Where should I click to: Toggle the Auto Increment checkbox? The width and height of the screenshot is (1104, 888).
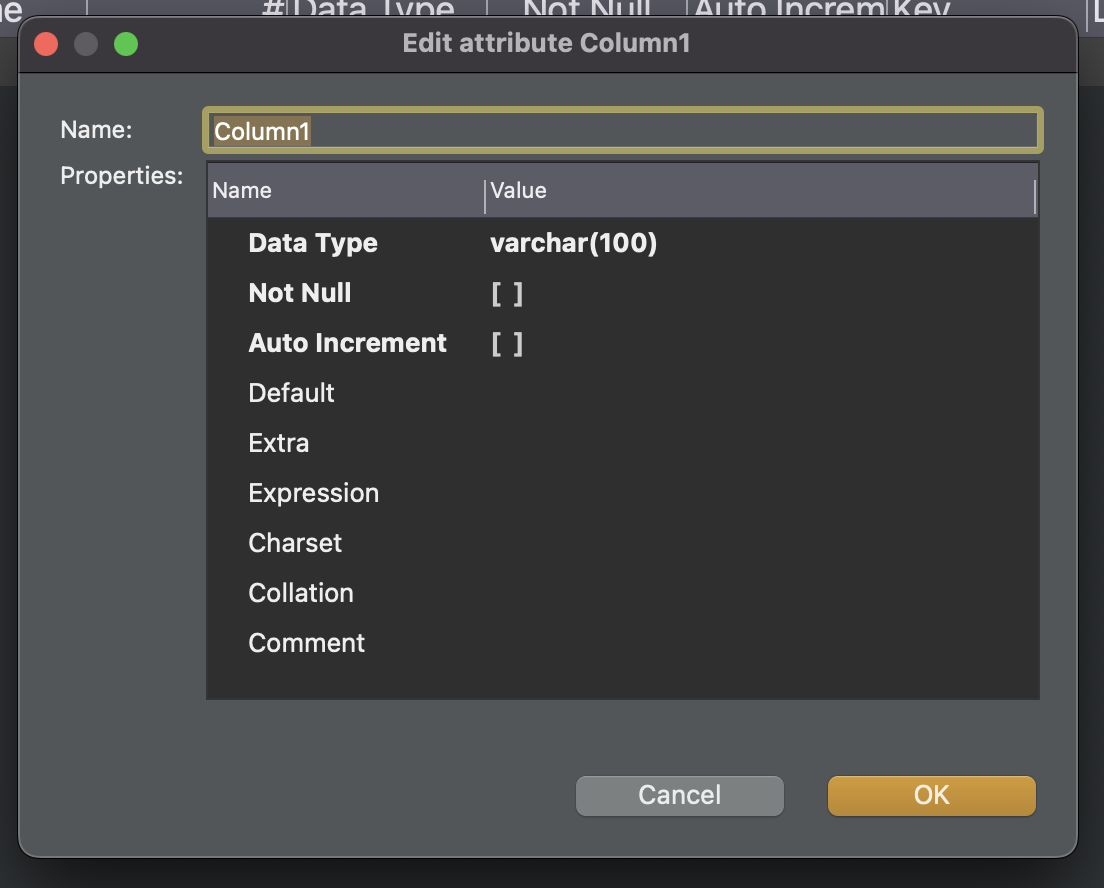coord(507,344)
